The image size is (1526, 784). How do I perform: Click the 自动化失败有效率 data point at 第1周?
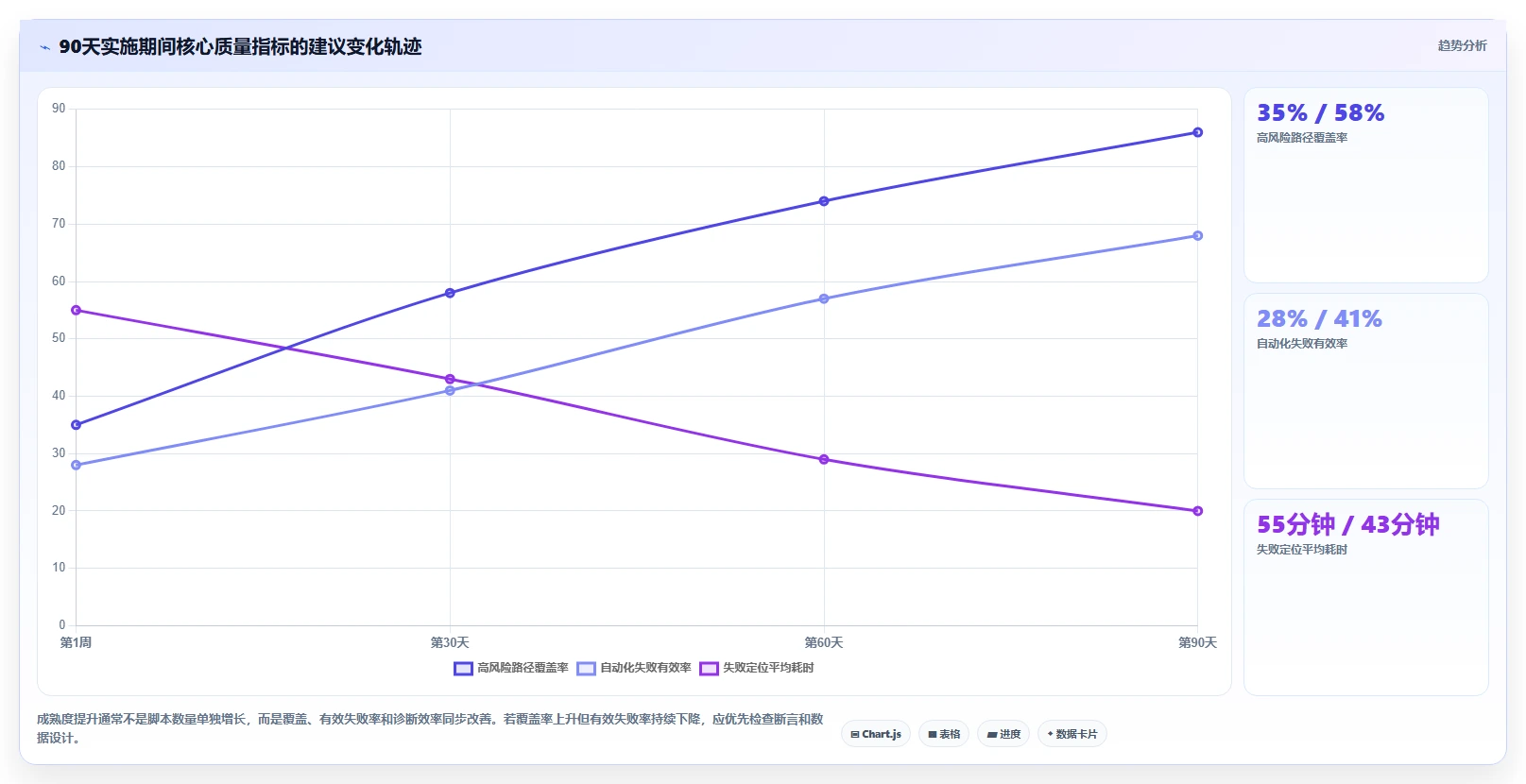point(77,465)
